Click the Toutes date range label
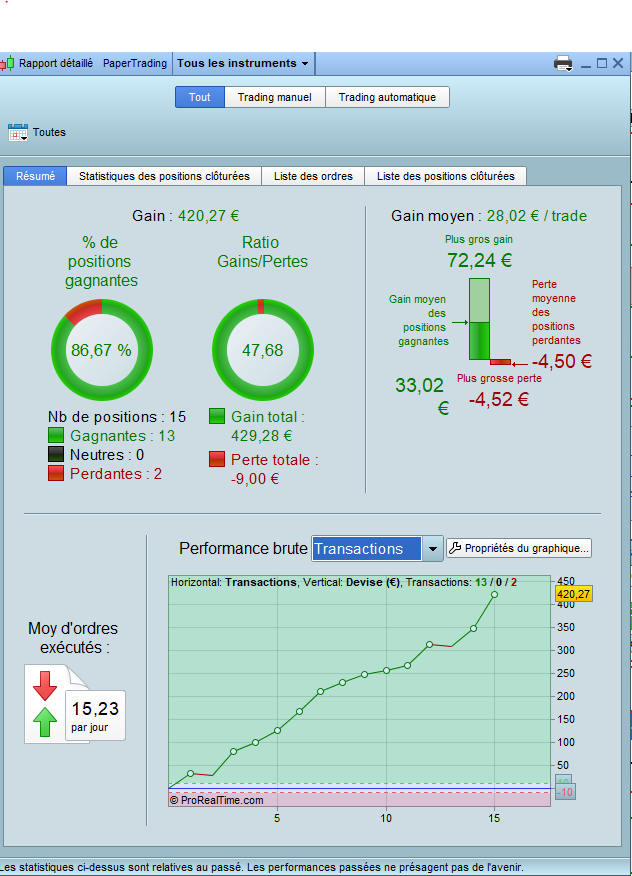This screenshot has width=632, height=876. click(49, 132)
